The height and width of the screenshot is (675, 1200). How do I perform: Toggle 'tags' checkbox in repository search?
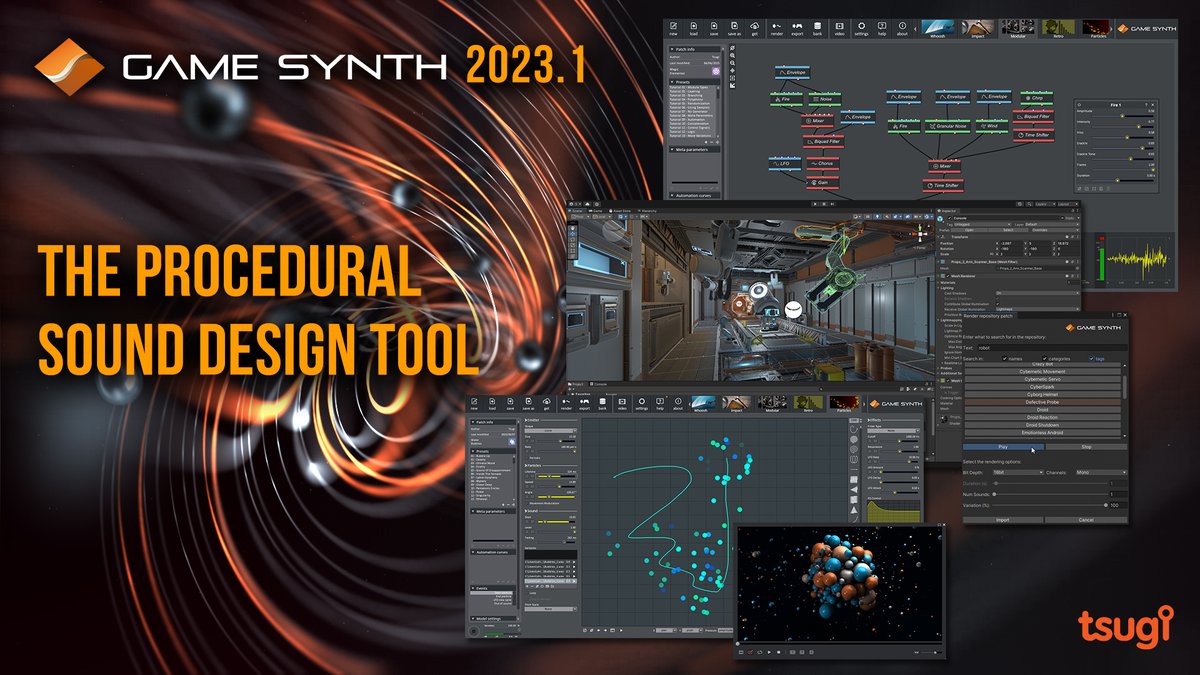[x=1090, y=358]
